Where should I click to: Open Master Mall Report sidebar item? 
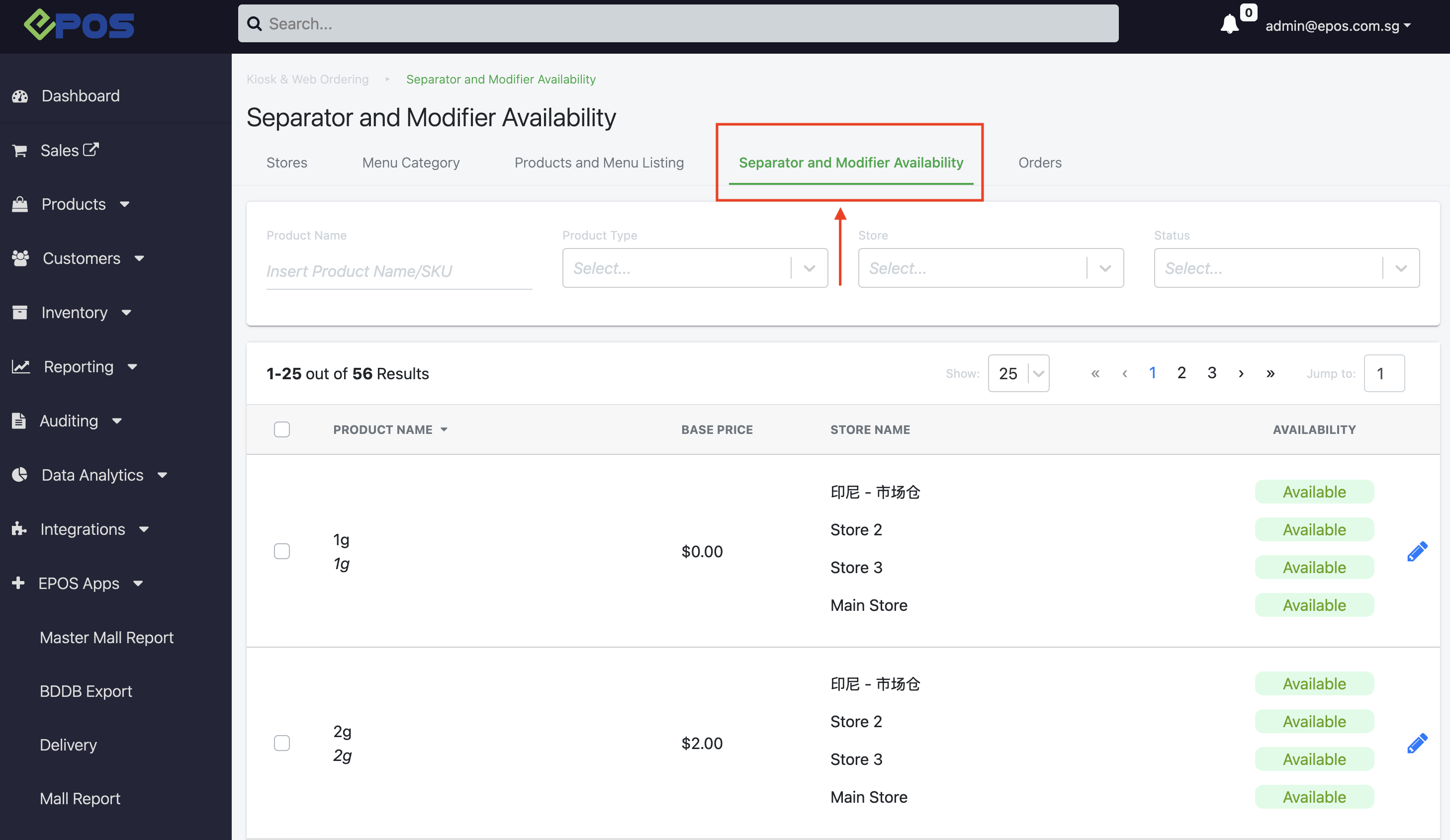point(106,638)
